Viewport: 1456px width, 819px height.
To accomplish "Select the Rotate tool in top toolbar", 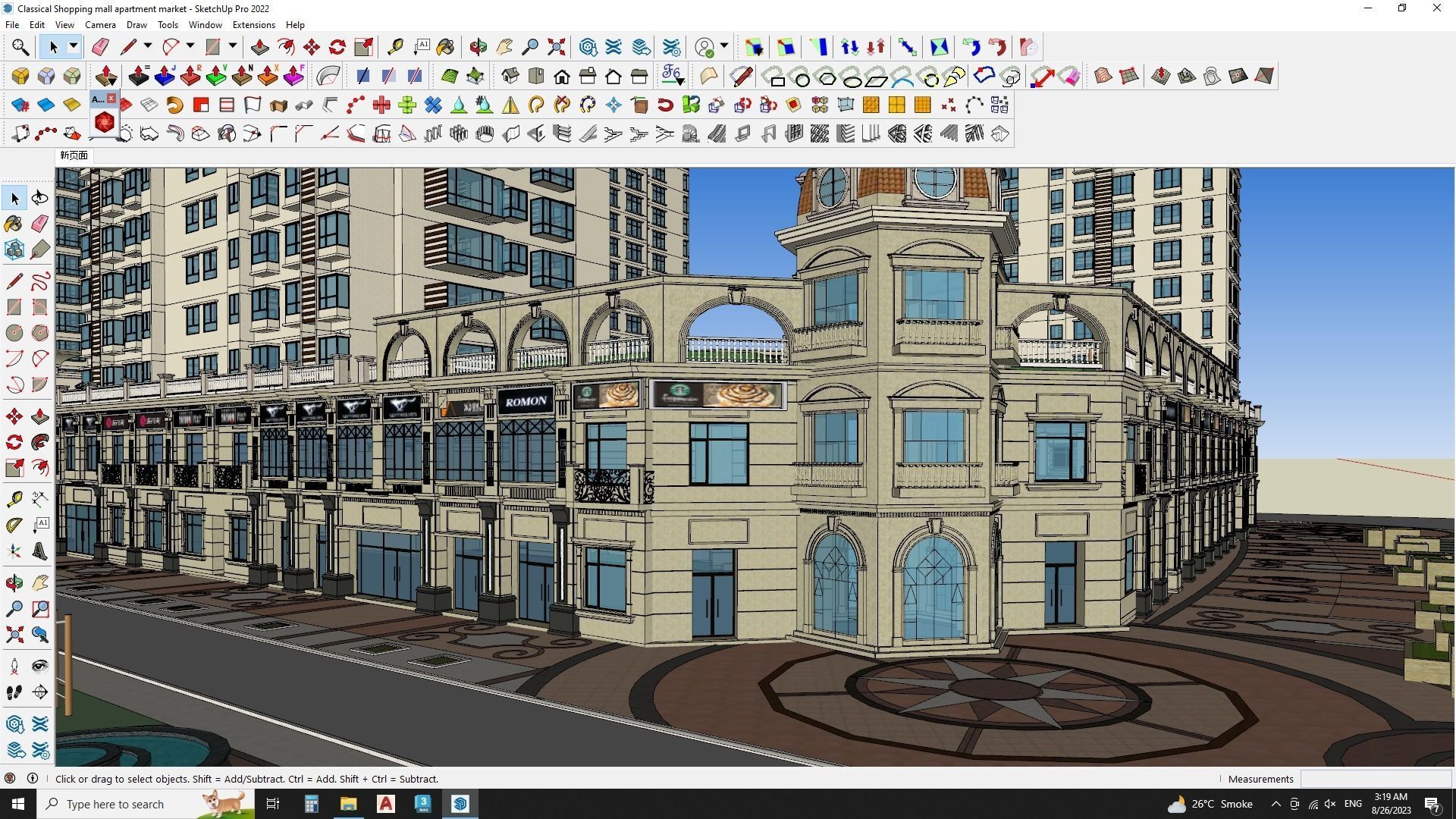I will click(x=337, y=47).
